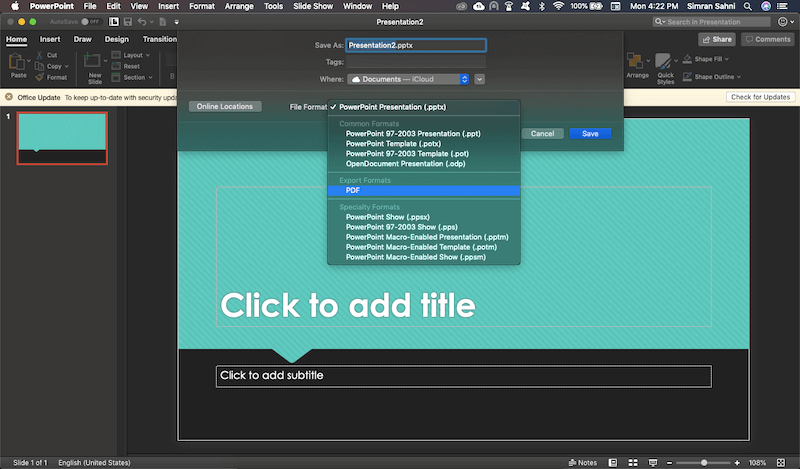Image resolution: width=800 pixels, height=469 pixels.
Task: Open the Undo history dropdown arrow
Action: pyautogui.click(x=152, y=22)
